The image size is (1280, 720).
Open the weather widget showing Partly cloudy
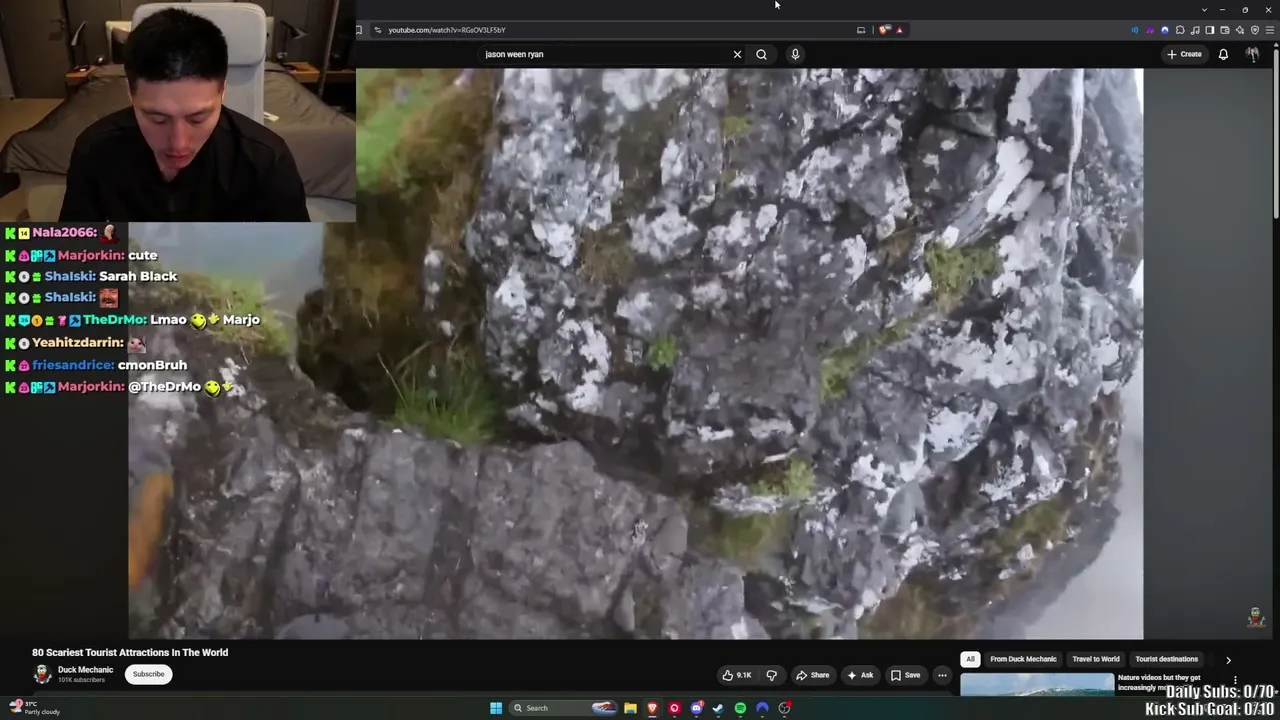35,708
